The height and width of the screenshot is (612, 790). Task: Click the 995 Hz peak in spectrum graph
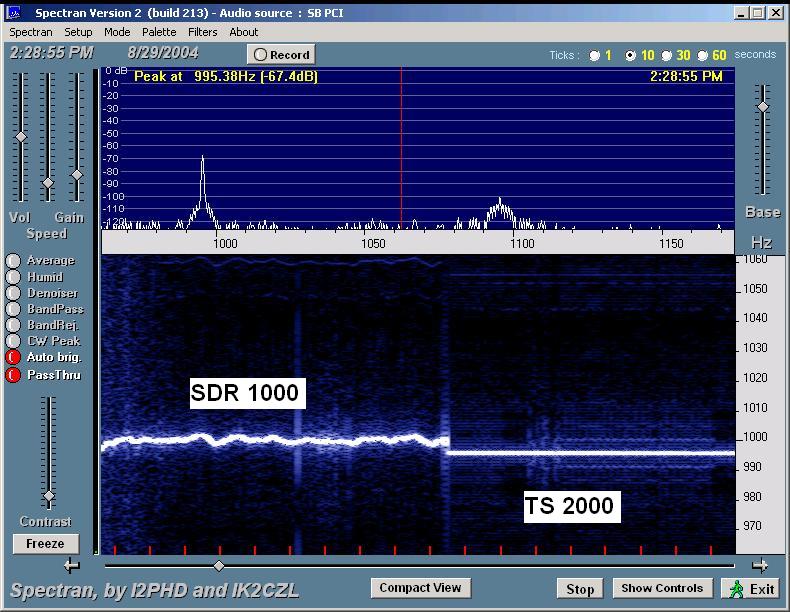tap(203, 191)
